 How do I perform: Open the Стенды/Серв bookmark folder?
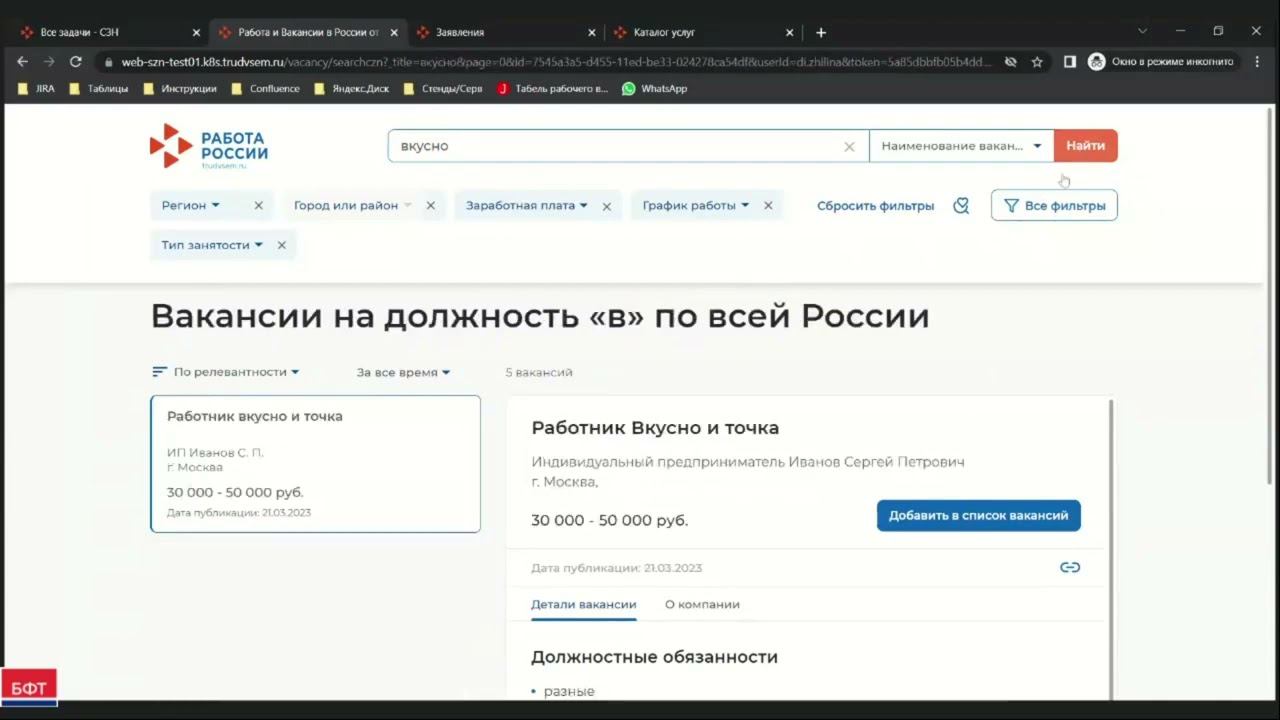pos(443,88)
